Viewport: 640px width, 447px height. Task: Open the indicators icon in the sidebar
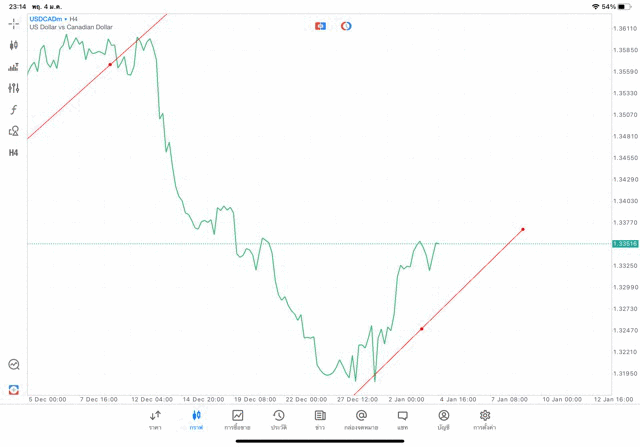tap(14, 67)
